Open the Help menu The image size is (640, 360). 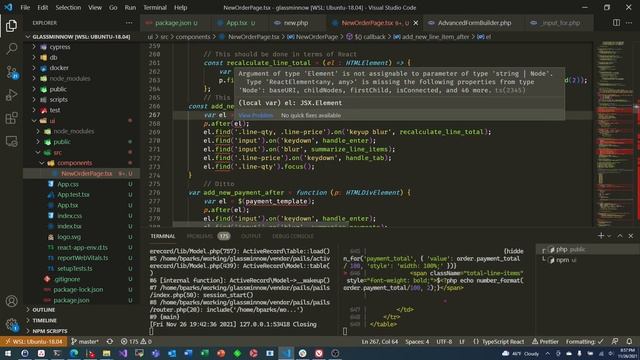(x=180, y=7)
